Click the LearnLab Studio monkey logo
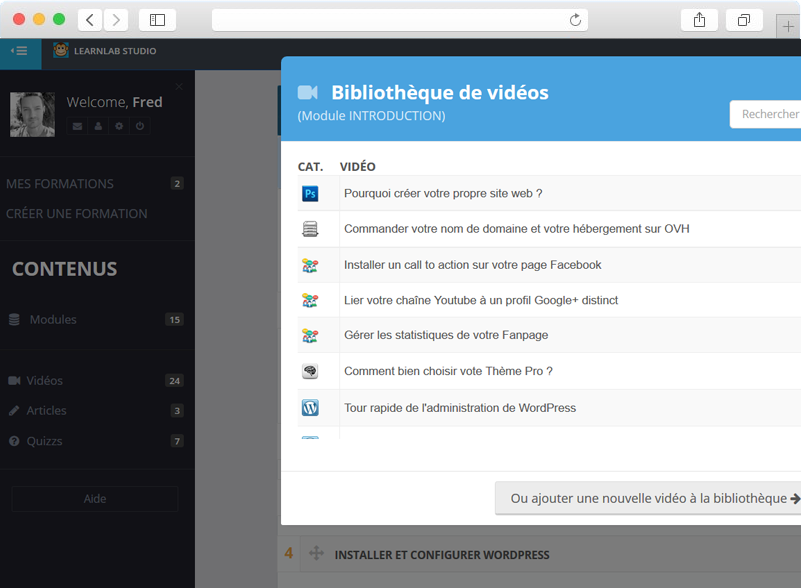This screenshot has width=801, height=588. [61, 50]
